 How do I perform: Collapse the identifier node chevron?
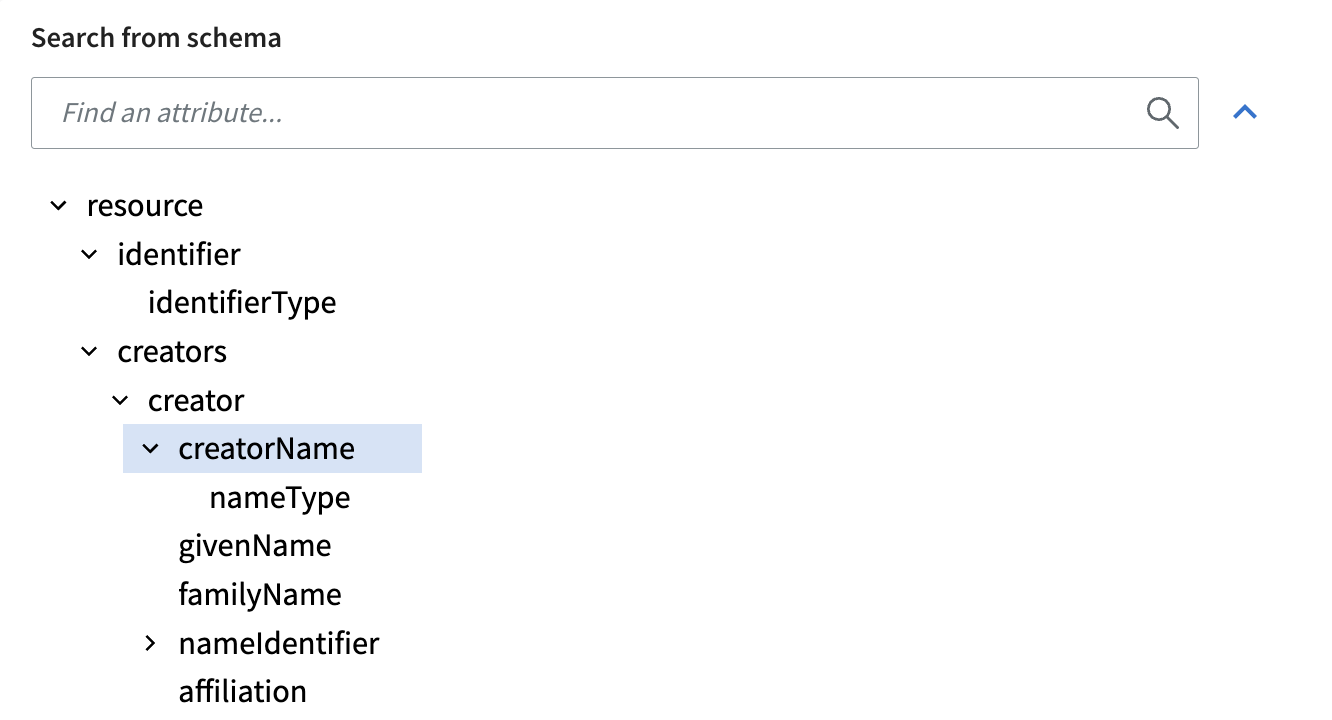click(89, 255)
